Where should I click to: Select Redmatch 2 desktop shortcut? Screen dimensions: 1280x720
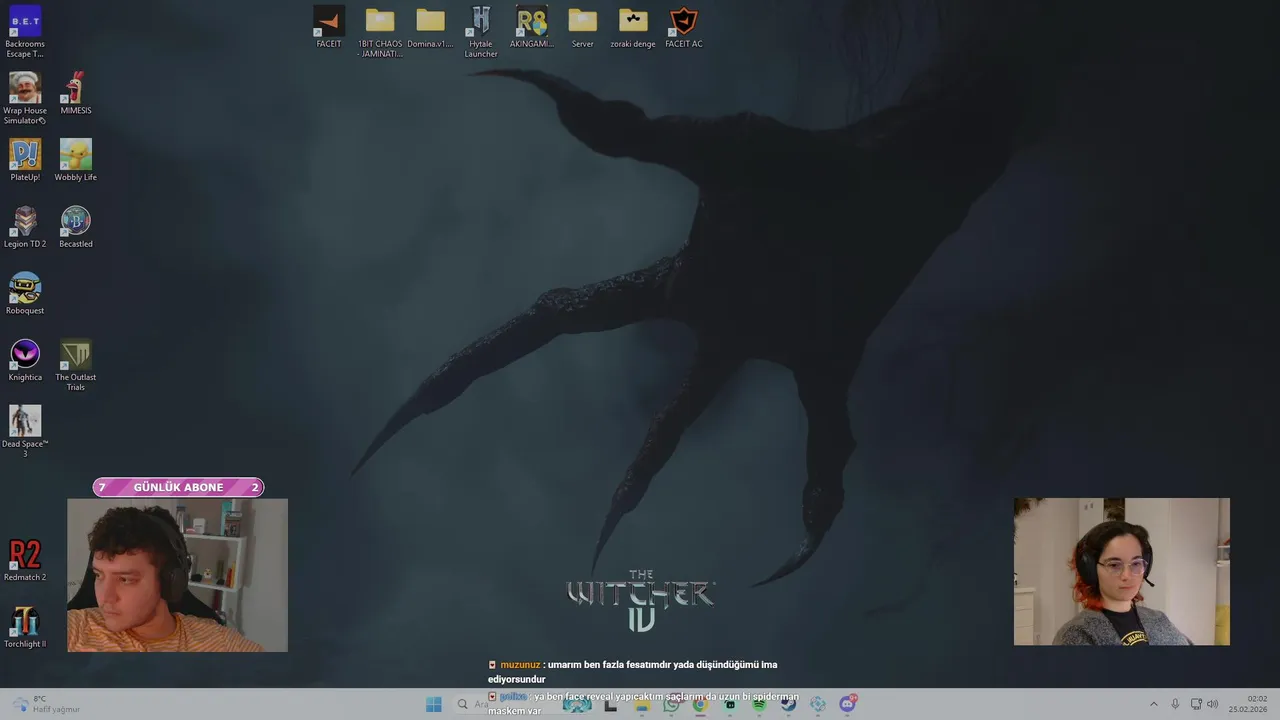click(x=25, y=561)
